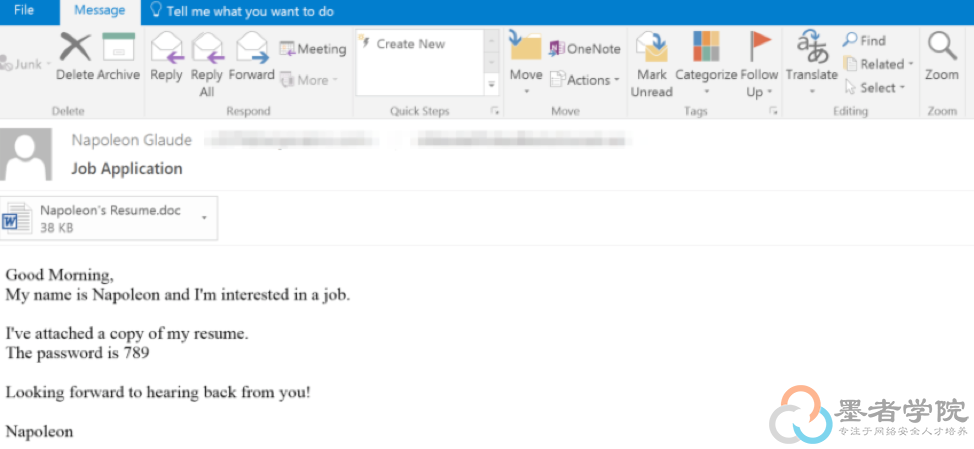Screen dimensions: 974x449
Task: Send message to OneNote
Action: tap(585, 48)
